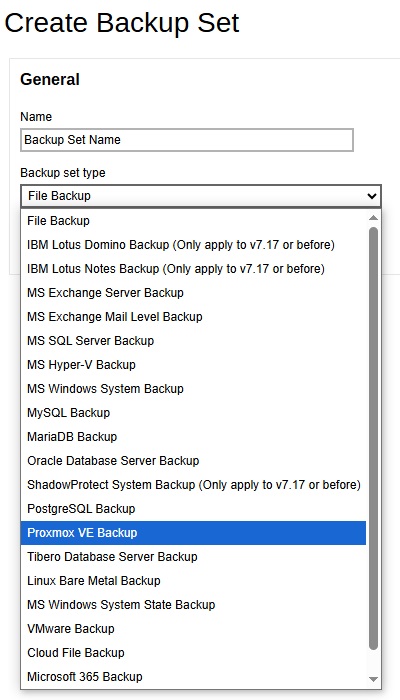This screenshot has width=400, height=700.
Task: Choose MariaDB Backup from the list
Action: (x=193, y=437)
